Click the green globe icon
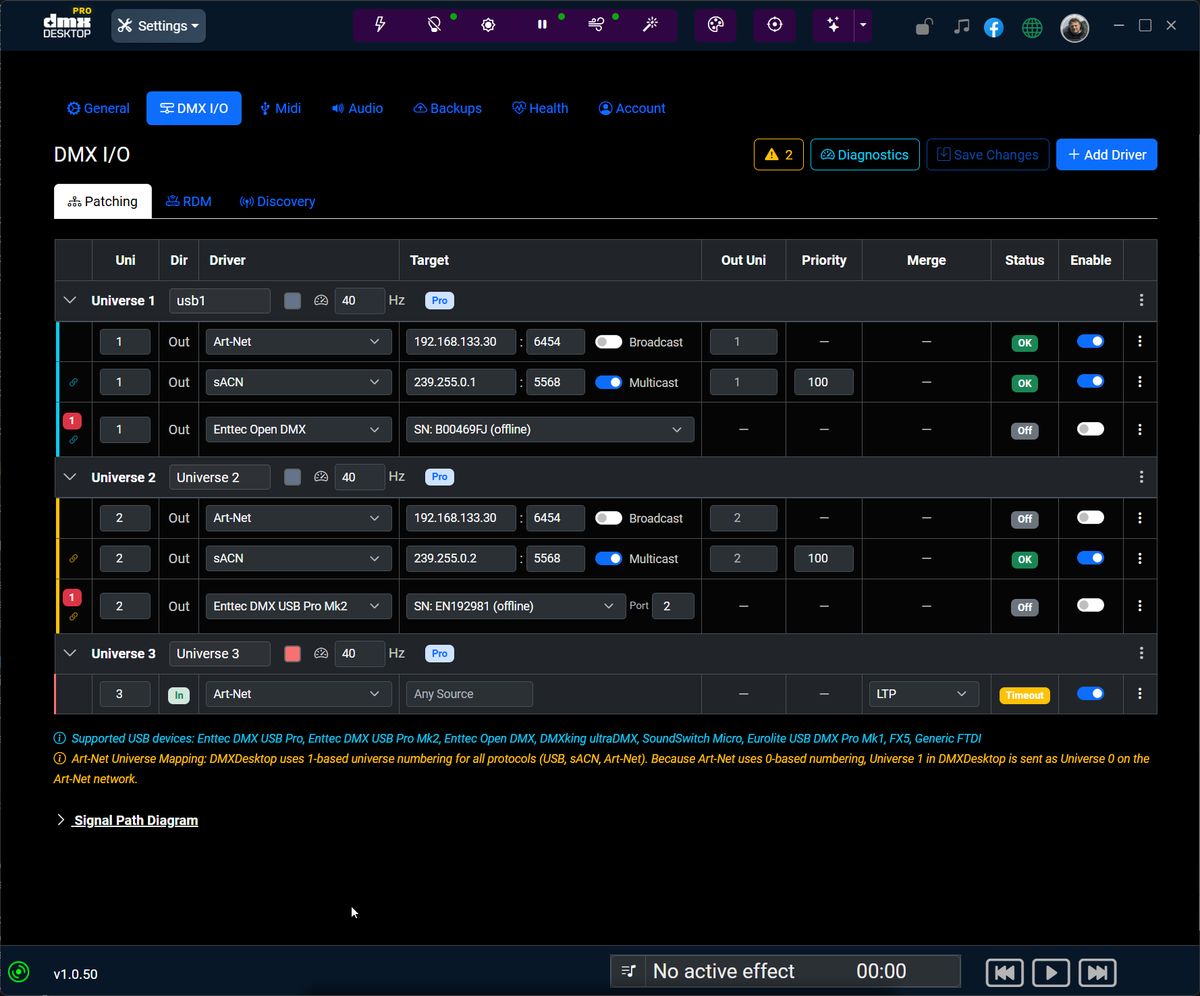 coord(1032,28)
